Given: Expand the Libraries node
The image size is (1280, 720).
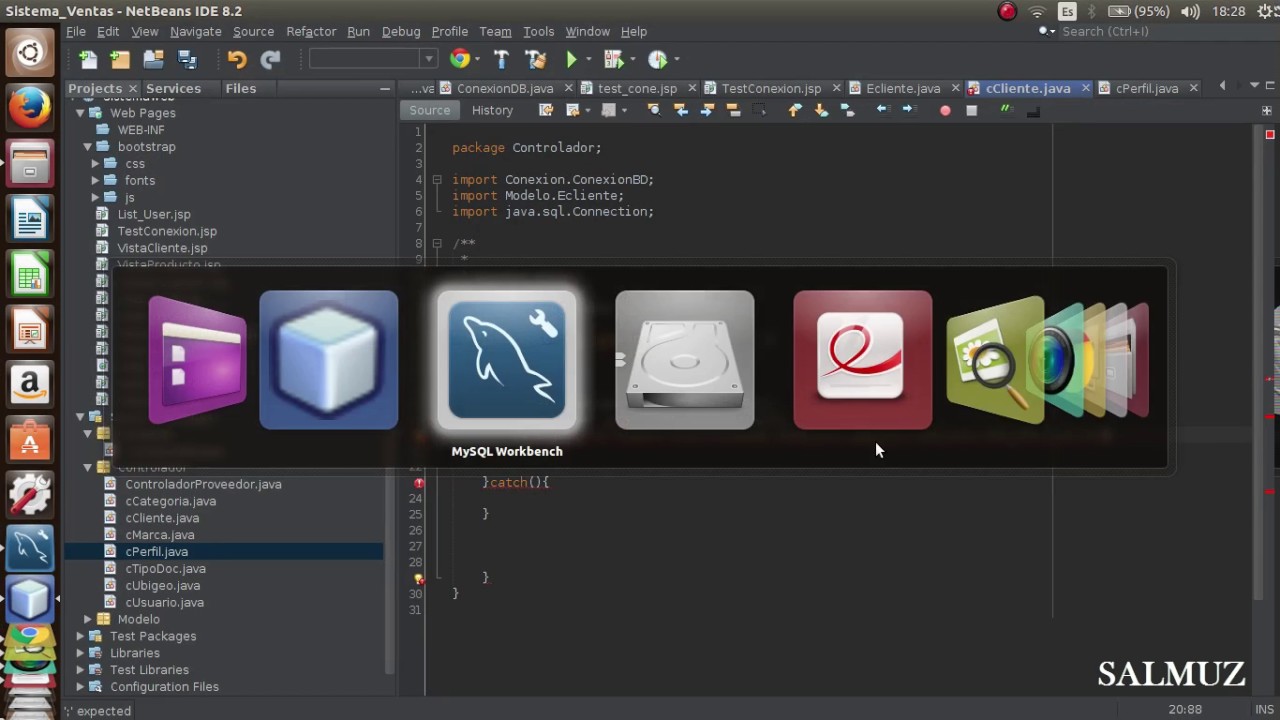Looking at the screenshot, I should coord(80,654).
